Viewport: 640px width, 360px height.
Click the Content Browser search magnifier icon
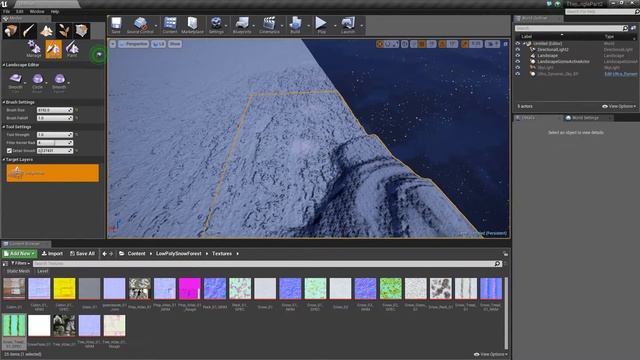point(497,264)
